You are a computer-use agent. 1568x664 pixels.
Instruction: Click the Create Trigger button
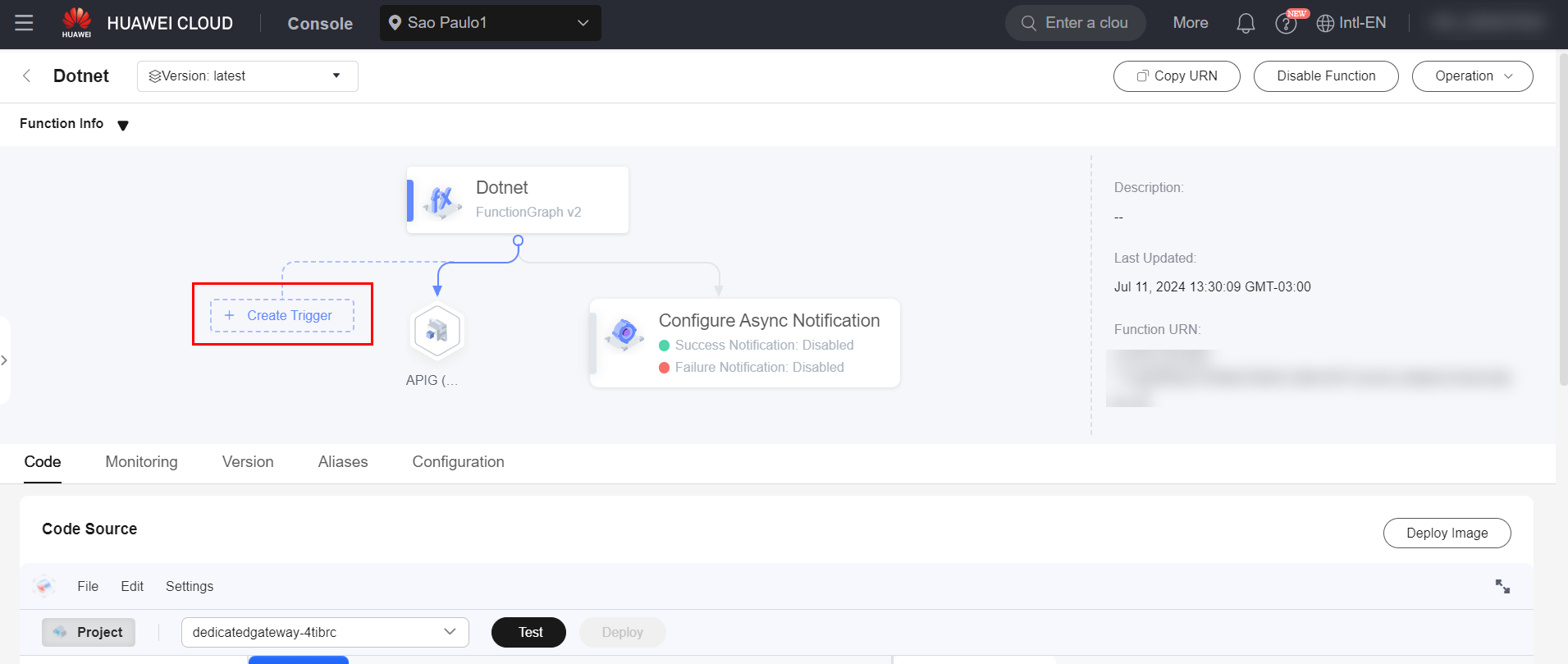282,316
